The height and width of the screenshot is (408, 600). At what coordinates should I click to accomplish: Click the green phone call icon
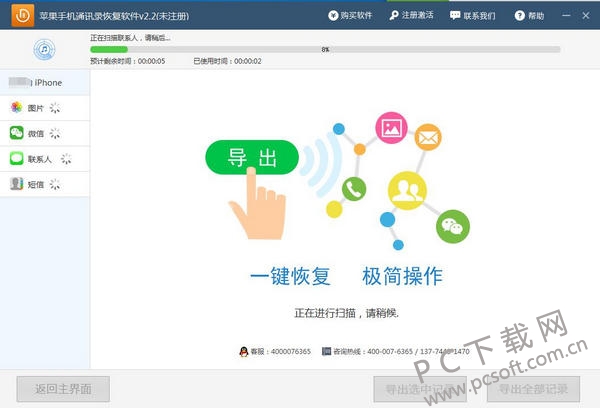(353, 188)
